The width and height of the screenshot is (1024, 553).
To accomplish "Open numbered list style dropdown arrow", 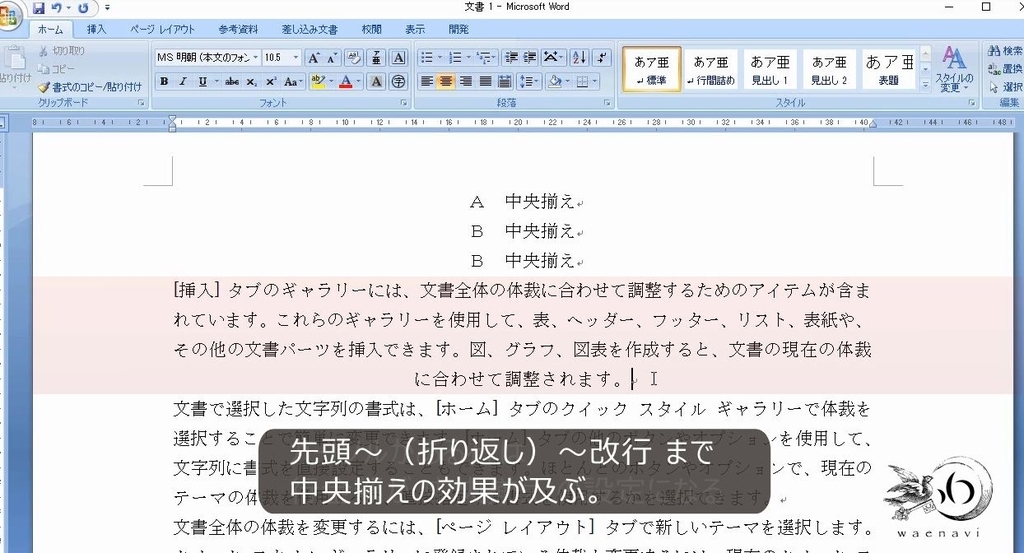I will (x=468, y=58).
